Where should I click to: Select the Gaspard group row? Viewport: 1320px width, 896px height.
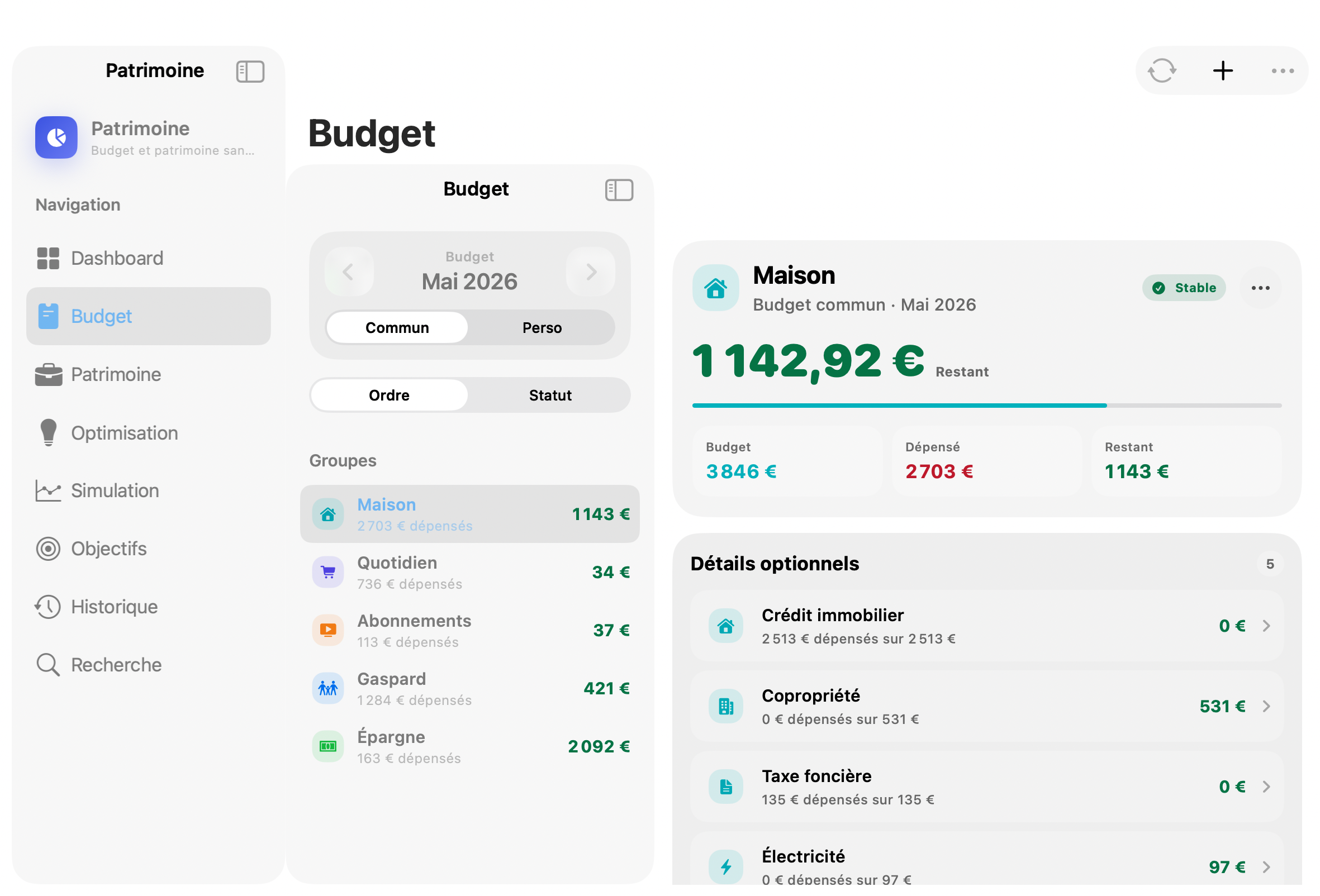[470, 689]
